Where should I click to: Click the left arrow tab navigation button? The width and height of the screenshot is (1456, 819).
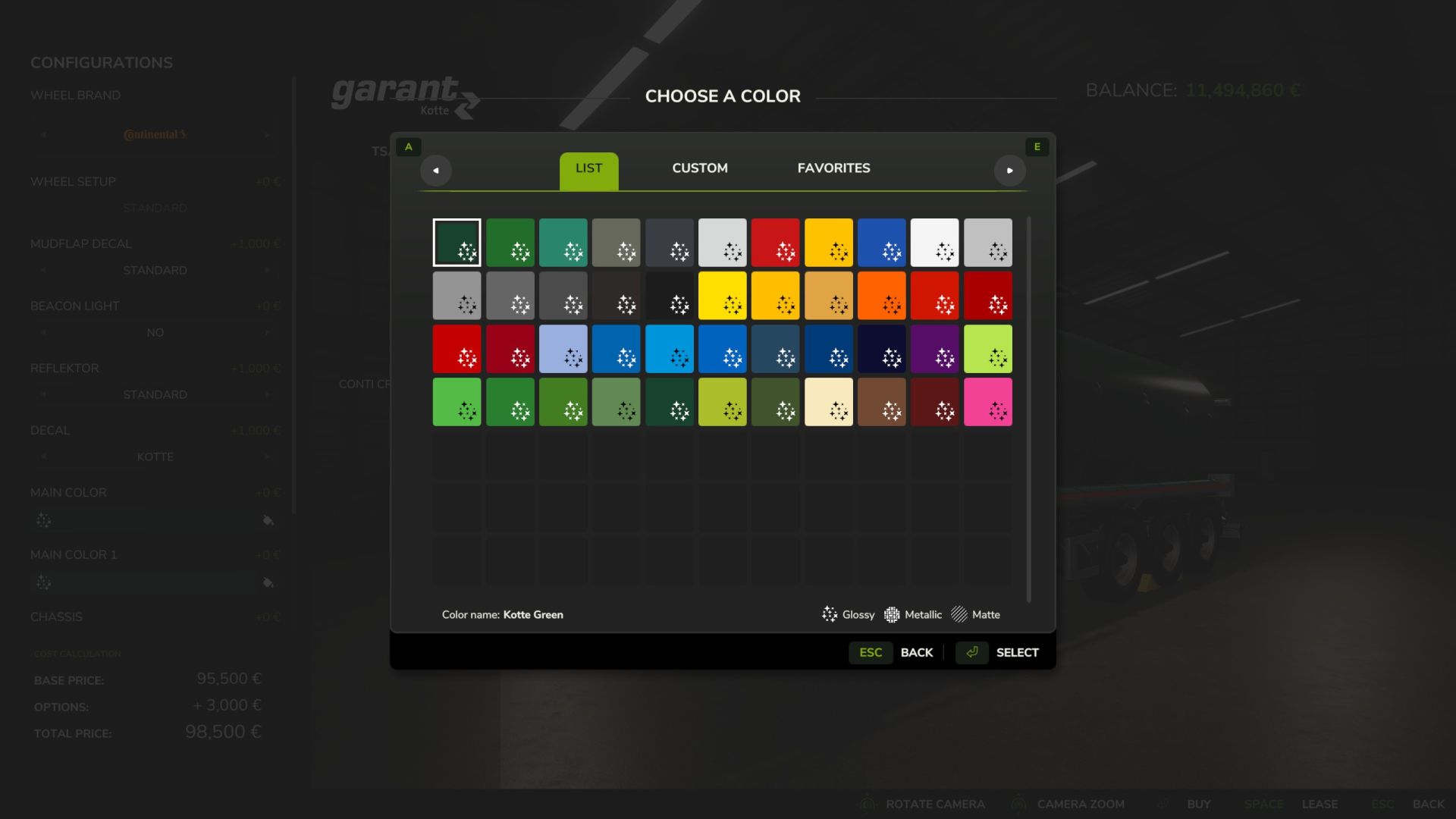436,171
